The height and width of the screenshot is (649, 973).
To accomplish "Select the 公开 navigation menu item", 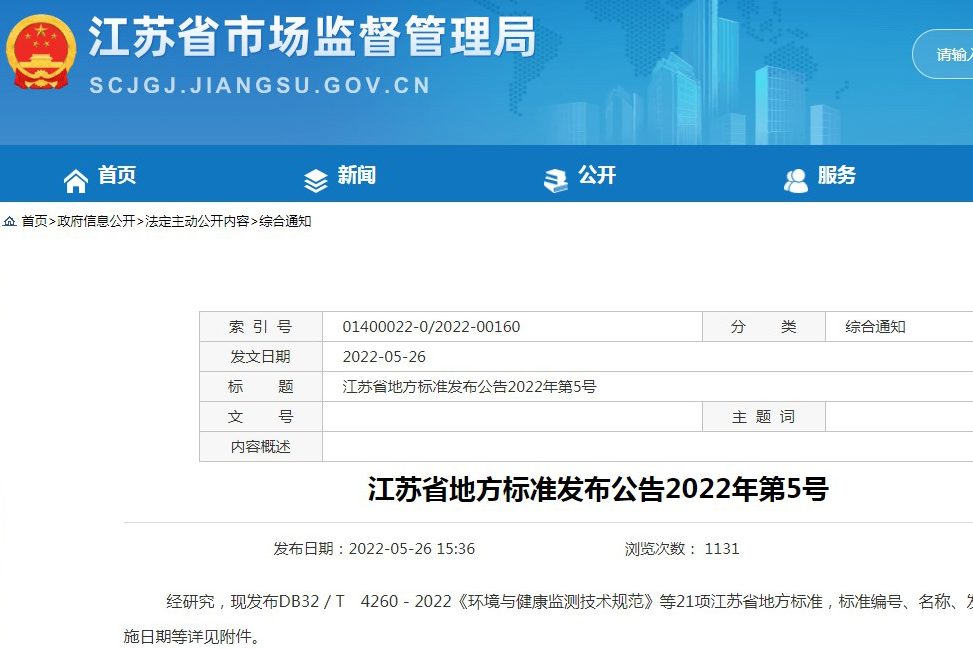I will (597, 176).
